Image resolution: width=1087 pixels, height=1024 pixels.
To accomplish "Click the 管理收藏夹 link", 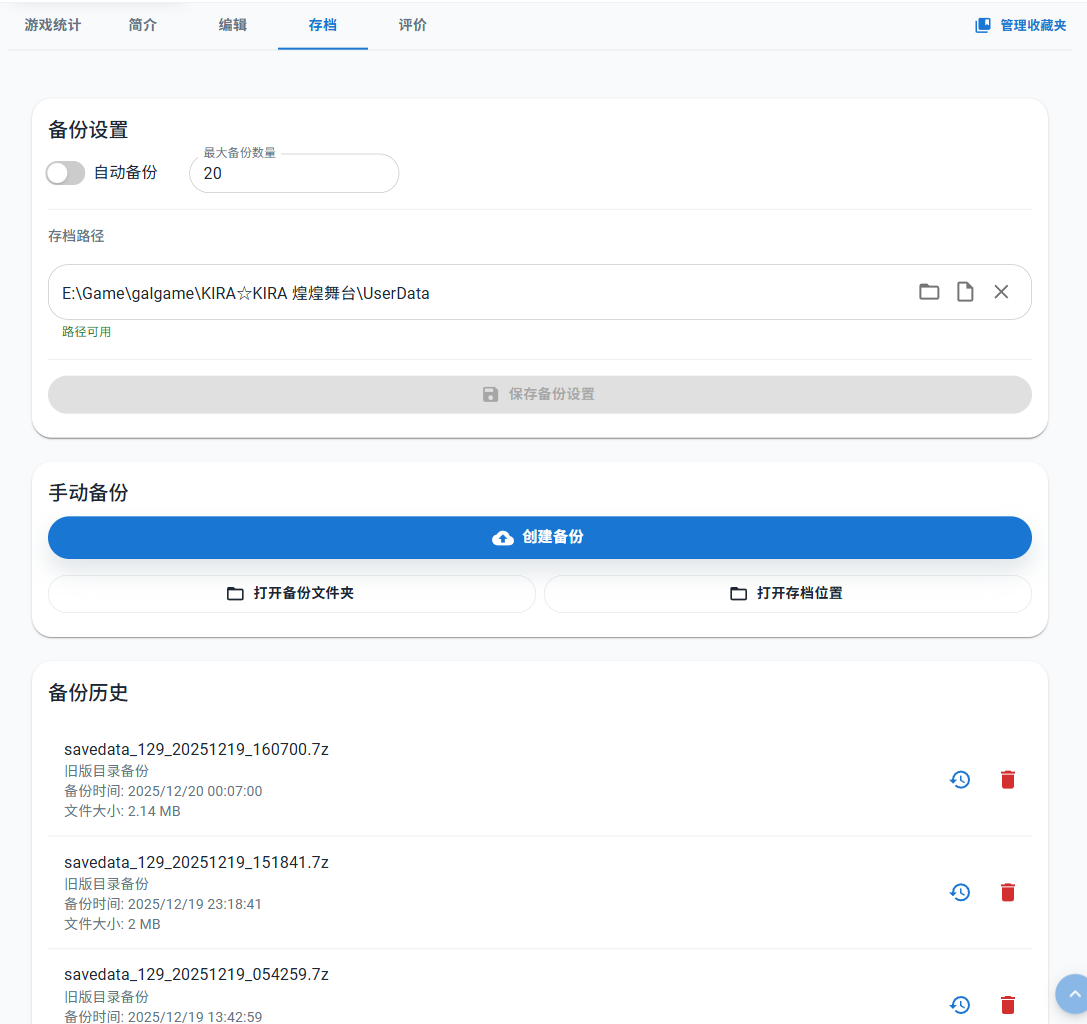I will (1020, 26).
